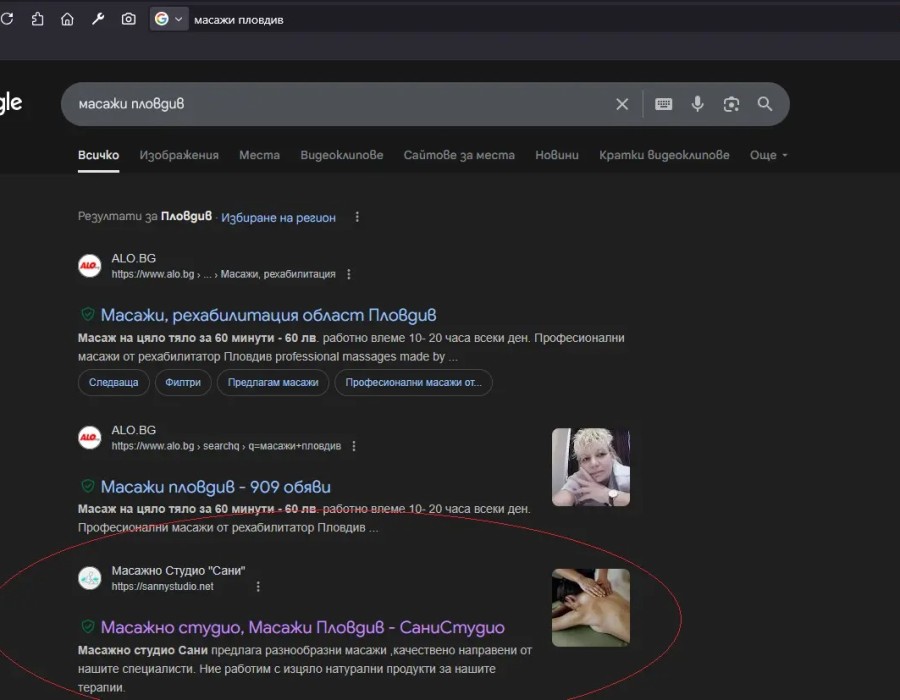Open three-dot menu next to 'Избиране на регион'
The image size is (900, 700).
[357, 217]
